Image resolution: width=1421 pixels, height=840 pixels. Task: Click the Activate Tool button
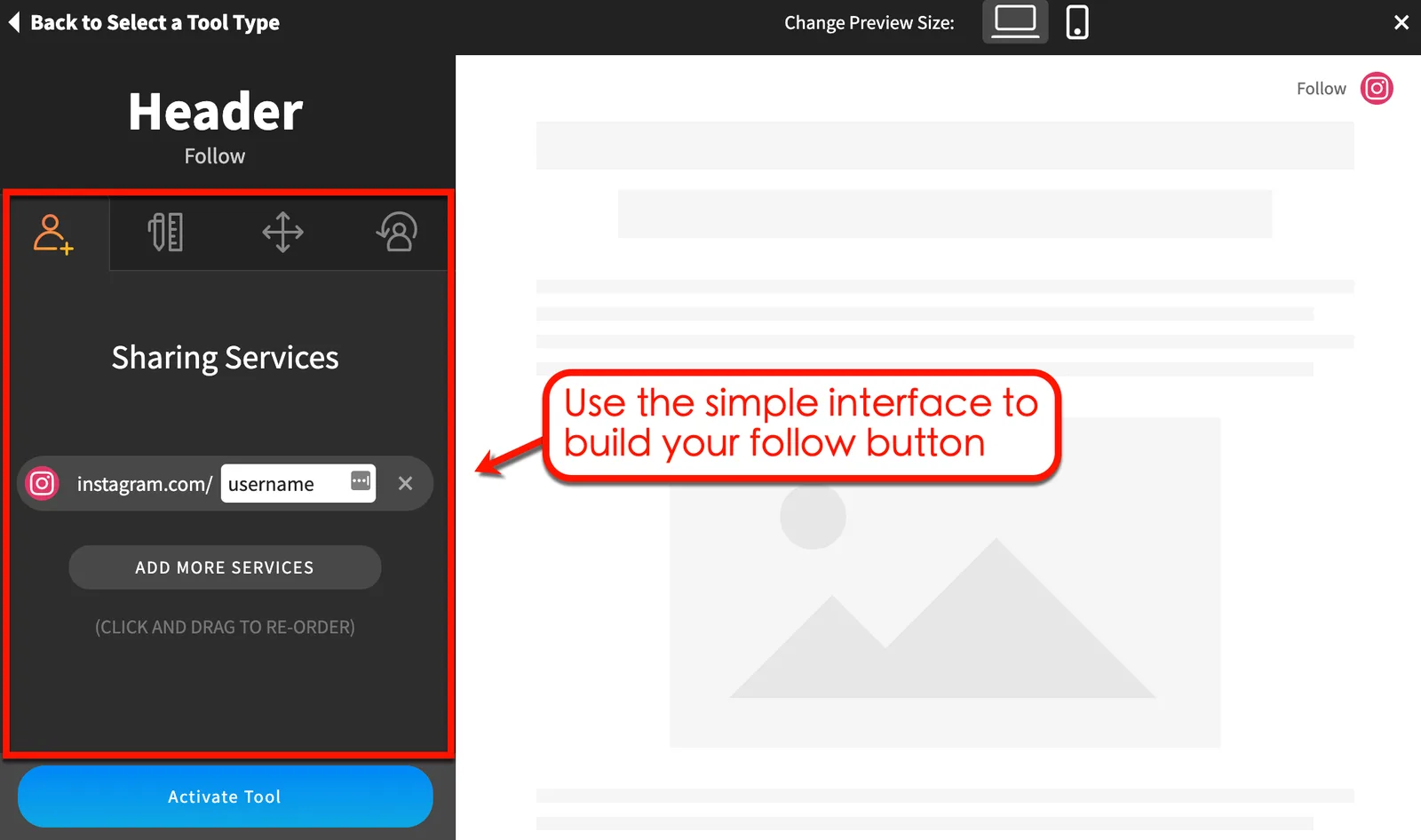225,796
